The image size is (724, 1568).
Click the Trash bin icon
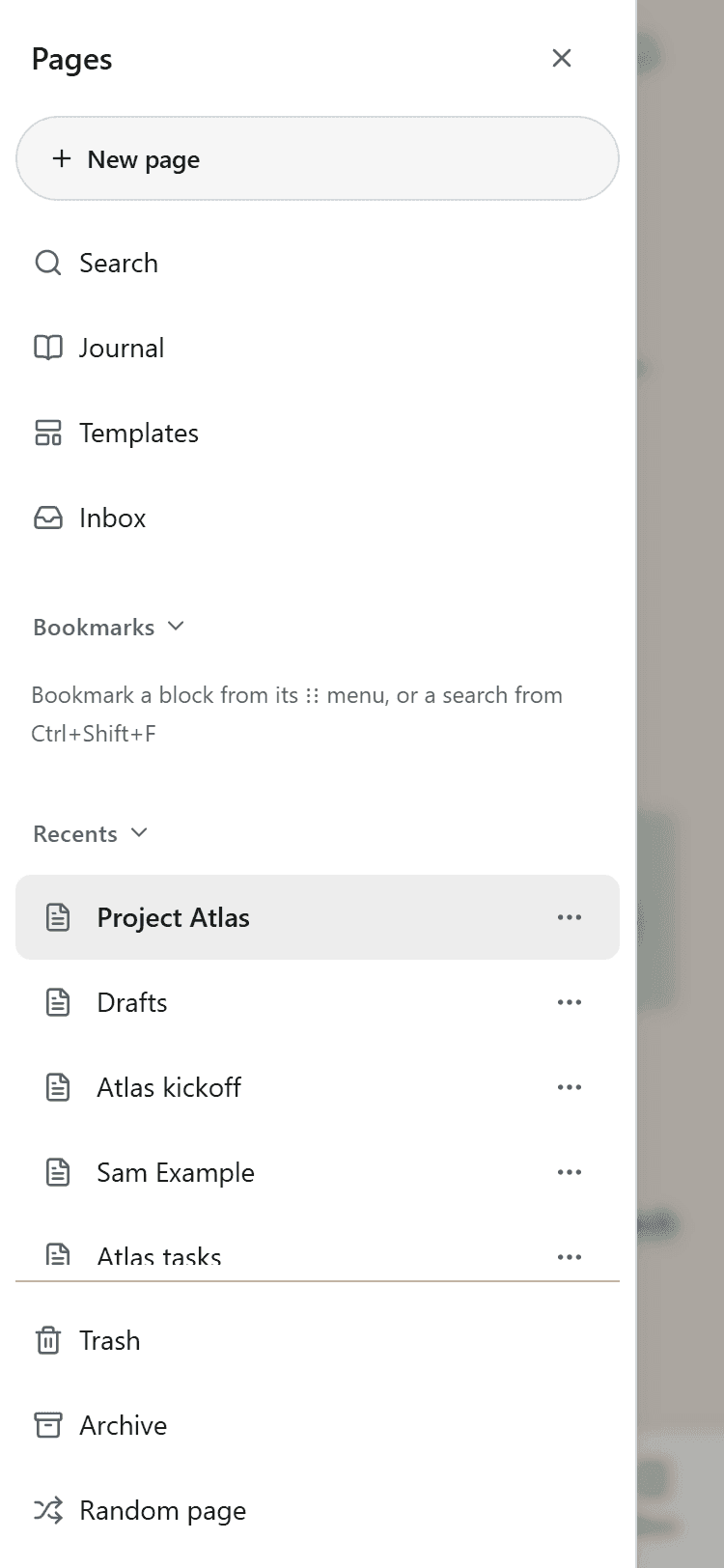(48, 1340)
